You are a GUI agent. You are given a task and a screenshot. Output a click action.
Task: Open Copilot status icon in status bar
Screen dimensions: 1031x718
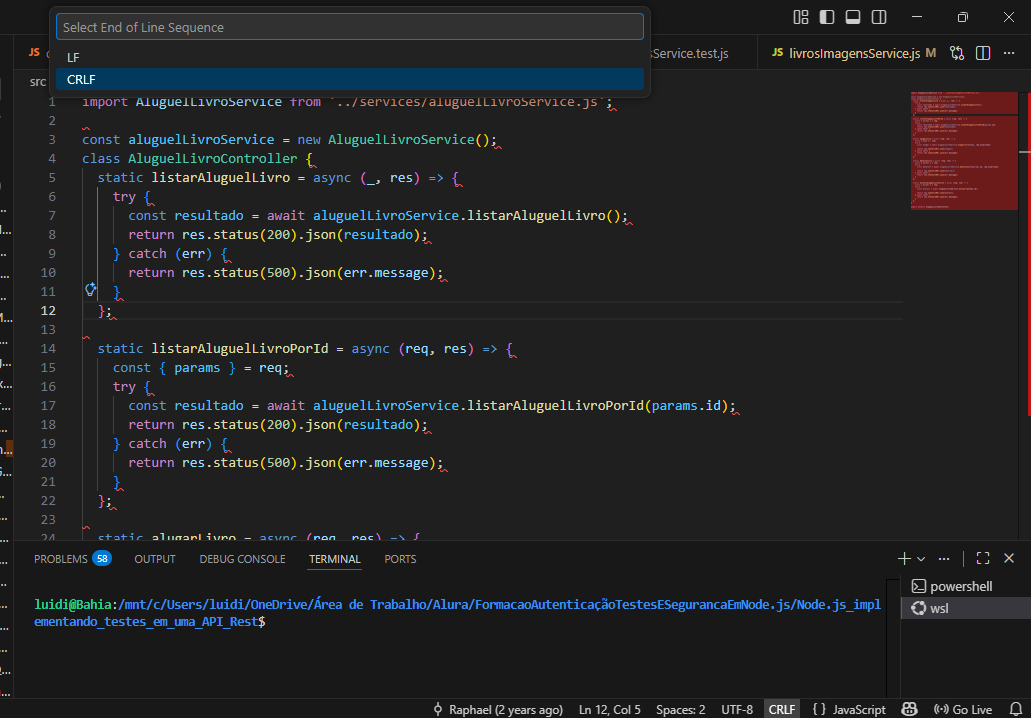(x=909, y=709)
